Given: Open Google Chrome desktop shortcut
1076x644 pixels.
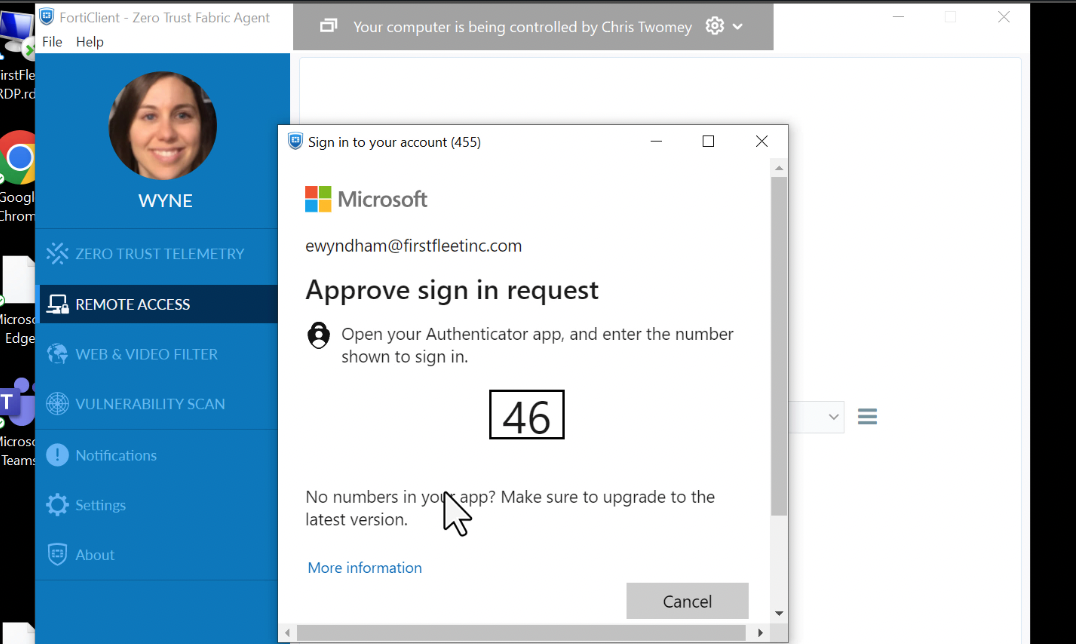Looking at the screenshot, I should pyautogui.click(x=18, y=176).
